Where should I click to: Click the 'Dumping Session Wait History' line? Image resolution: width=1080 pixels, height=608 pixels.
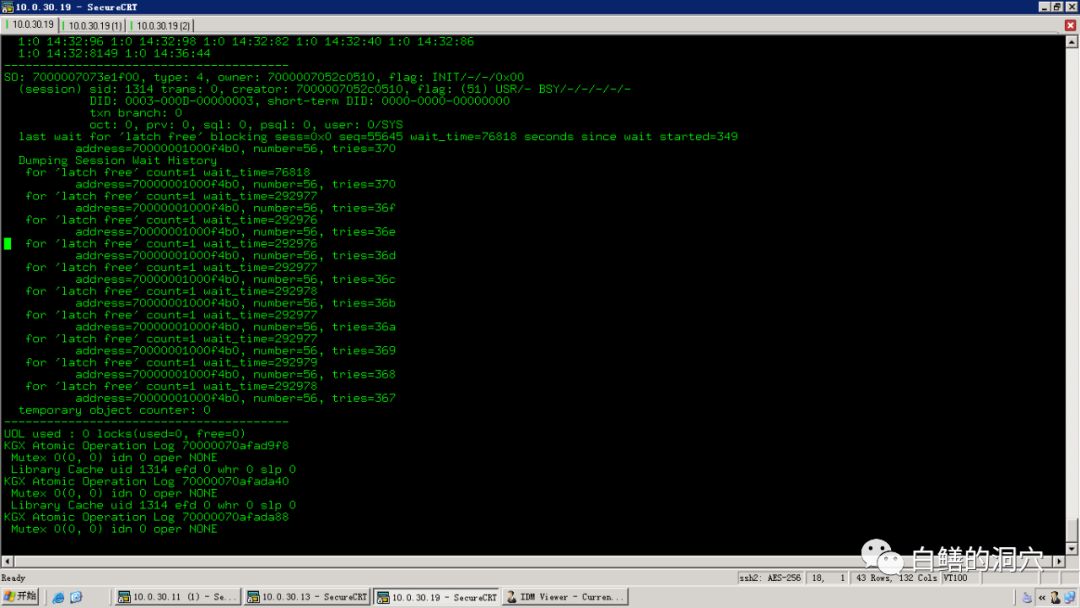click(x=117, y=160)
